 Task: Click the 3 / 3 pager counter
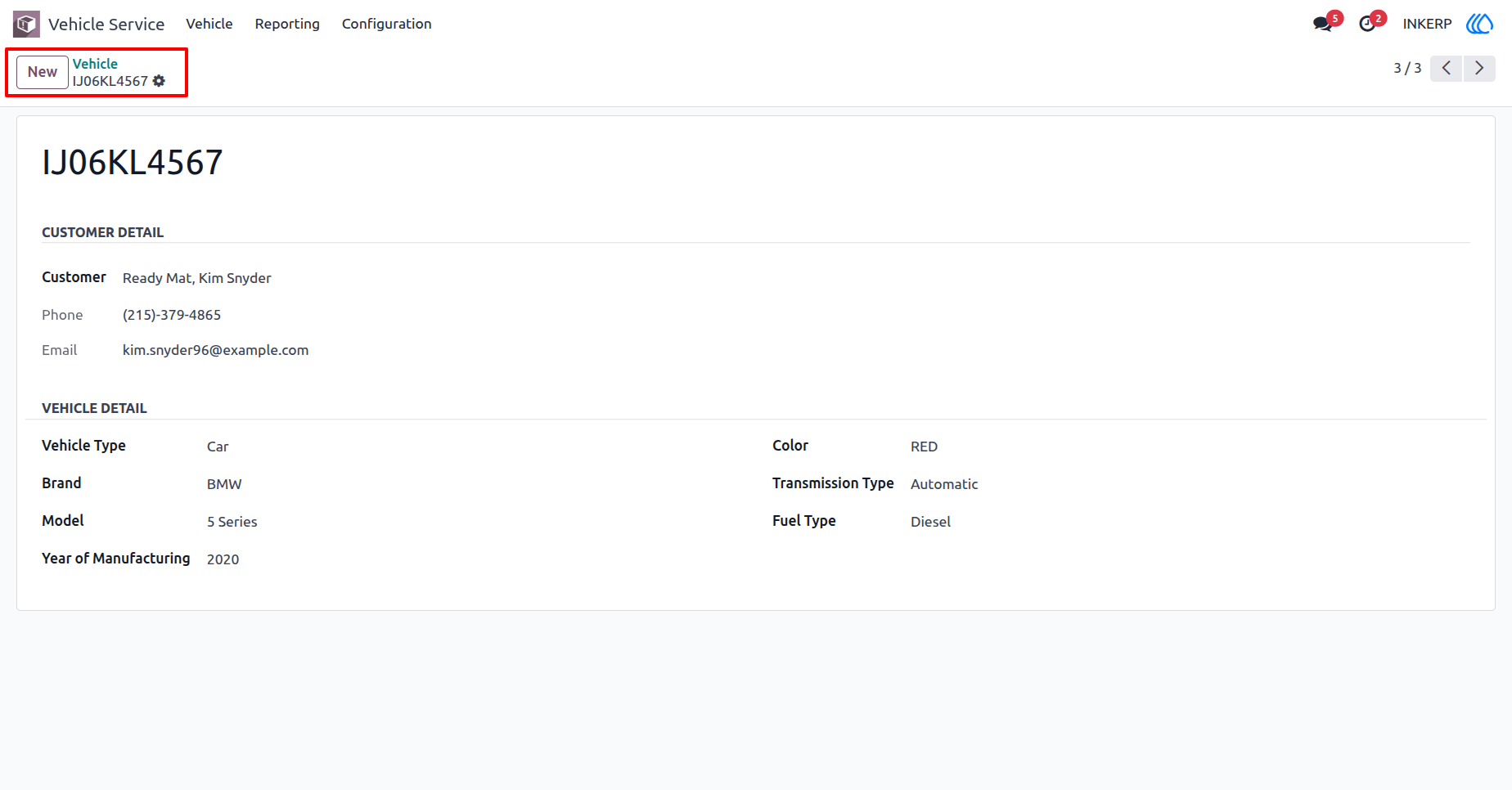point(1407,68)
